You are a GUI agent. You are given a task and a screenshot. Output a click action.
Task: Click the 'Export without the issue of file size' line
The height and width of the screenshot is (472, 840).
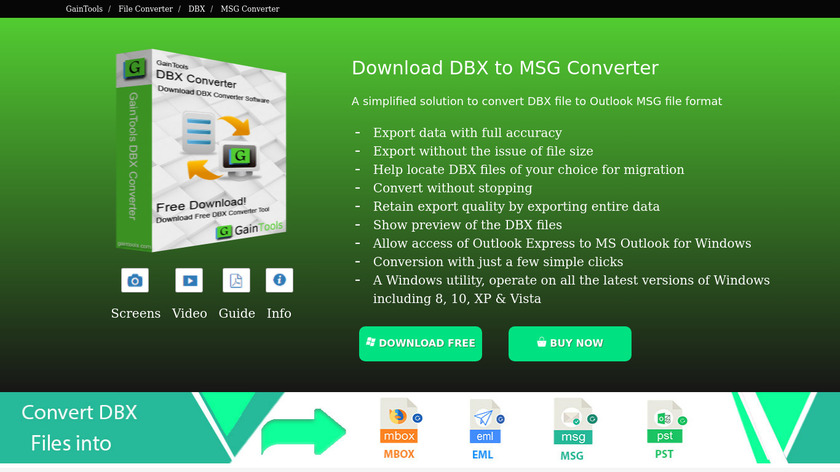[483, 151]
